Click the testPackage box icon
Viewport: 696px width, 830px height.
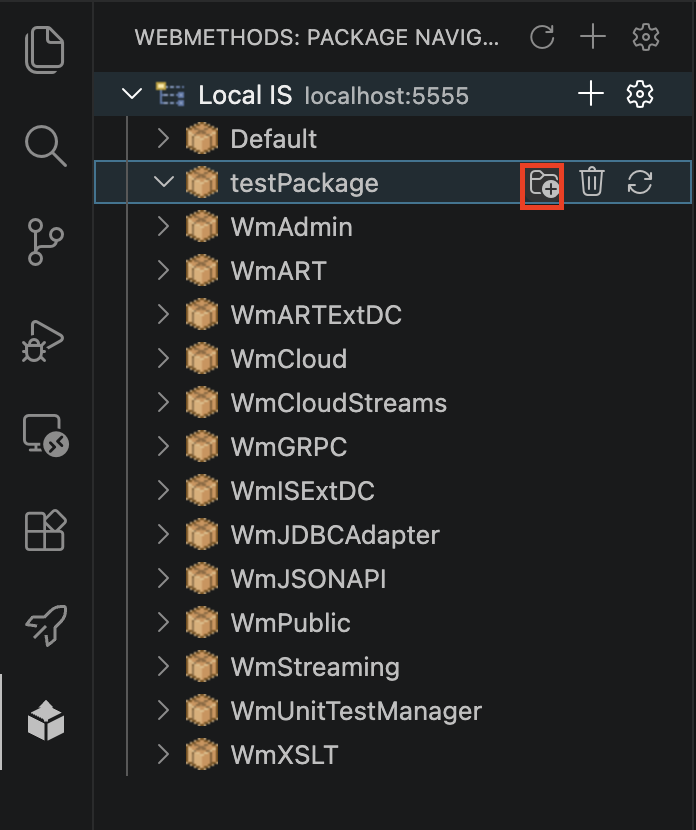tap(202, 182)
